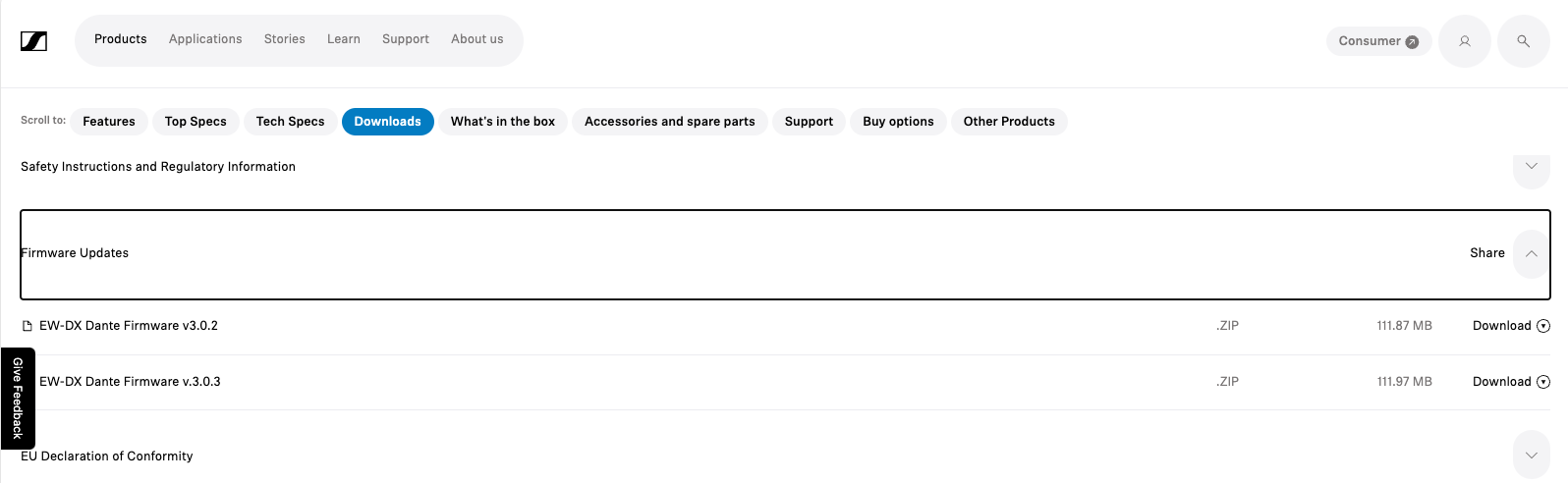This screenshot has height=483, width=1568.
Task: Click the search magnifier icon
Action: point(1523,41)
